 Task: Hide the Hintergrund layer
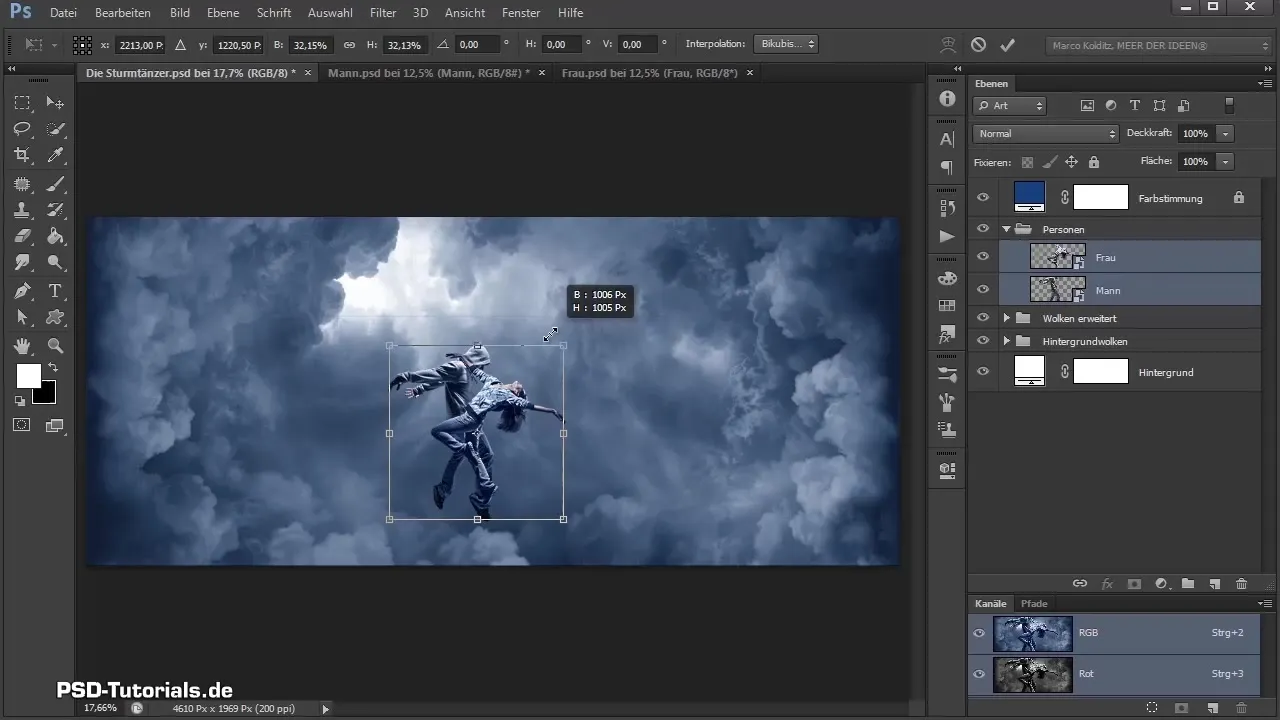982,372
